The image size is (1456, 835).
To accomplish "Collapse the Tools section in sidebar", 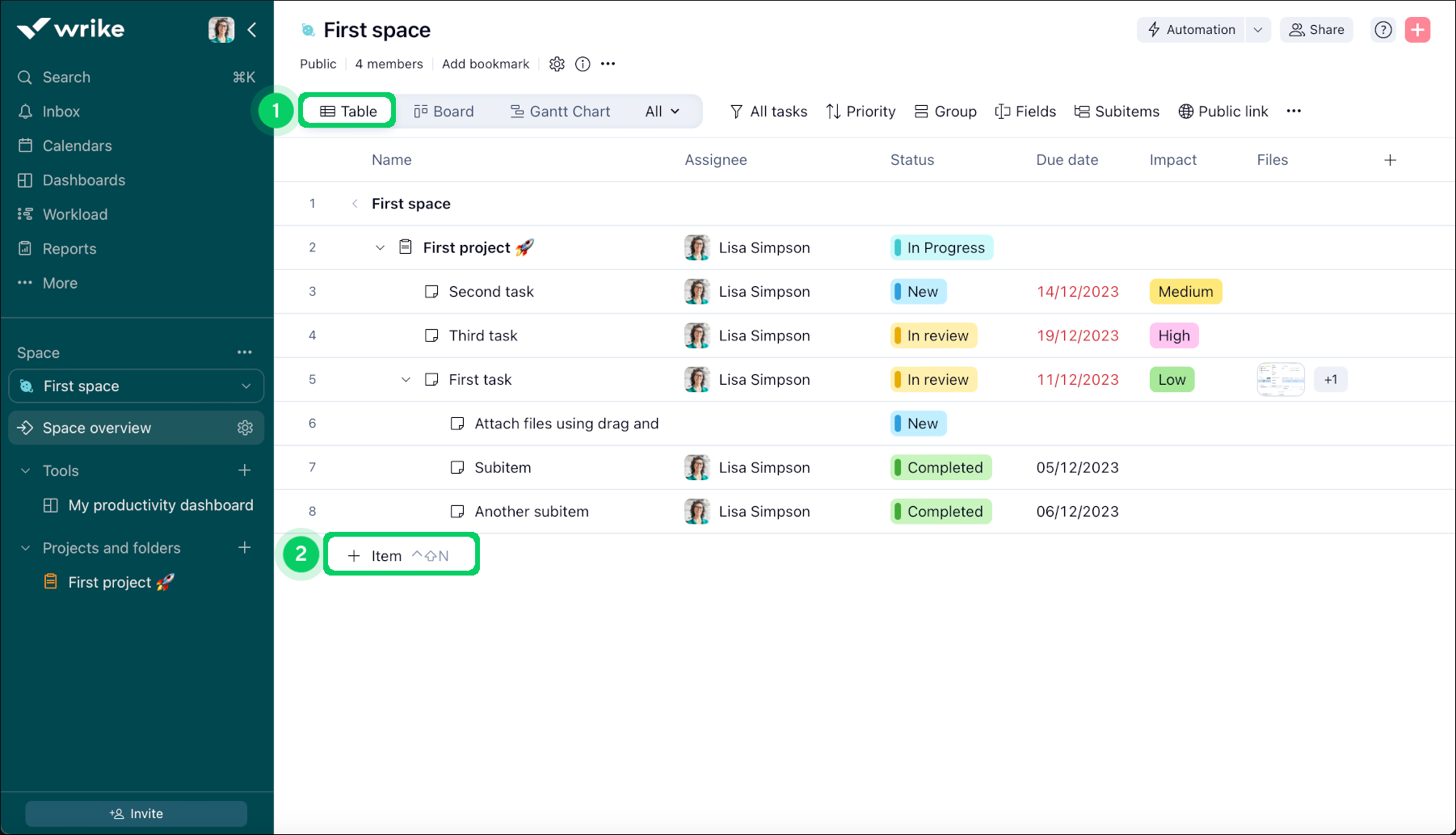I will pyautogui.click(x=23, y=470).
